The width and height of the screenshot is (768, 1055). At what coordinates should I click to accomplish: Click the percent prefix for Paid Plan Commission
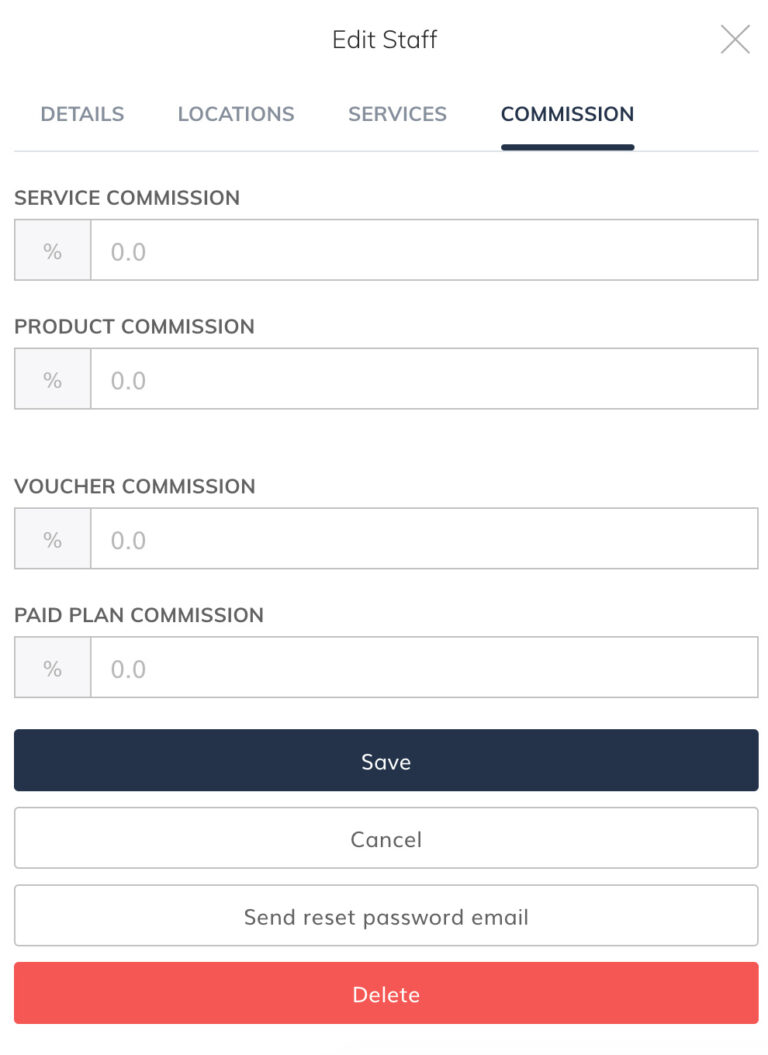(x=52, y=667)
